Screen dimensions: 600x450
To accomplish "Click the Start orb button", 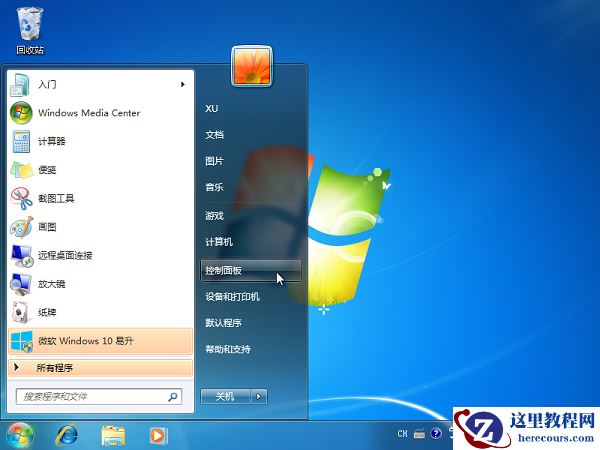I will click(20, 435).
